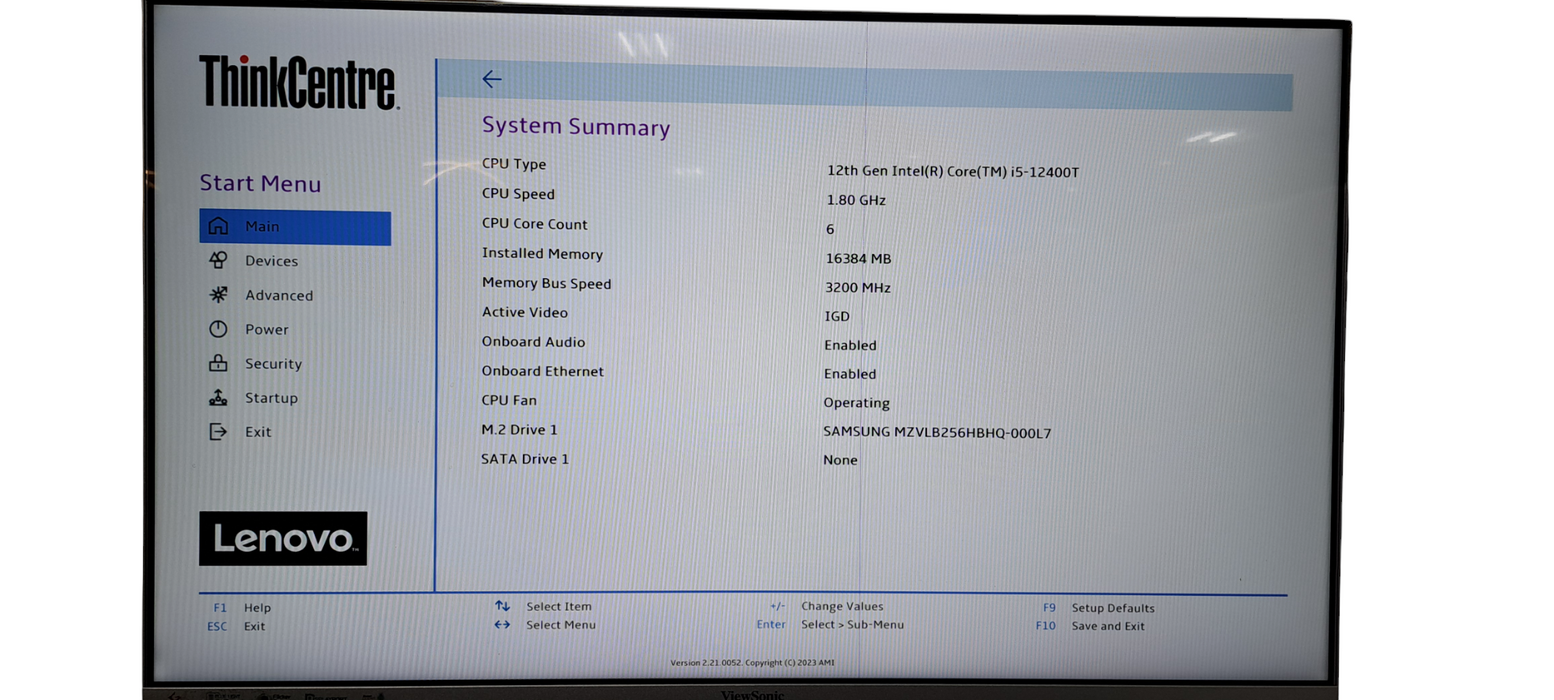
Task: Click the F1 Help hint
Action: click(x=241, y=607)
